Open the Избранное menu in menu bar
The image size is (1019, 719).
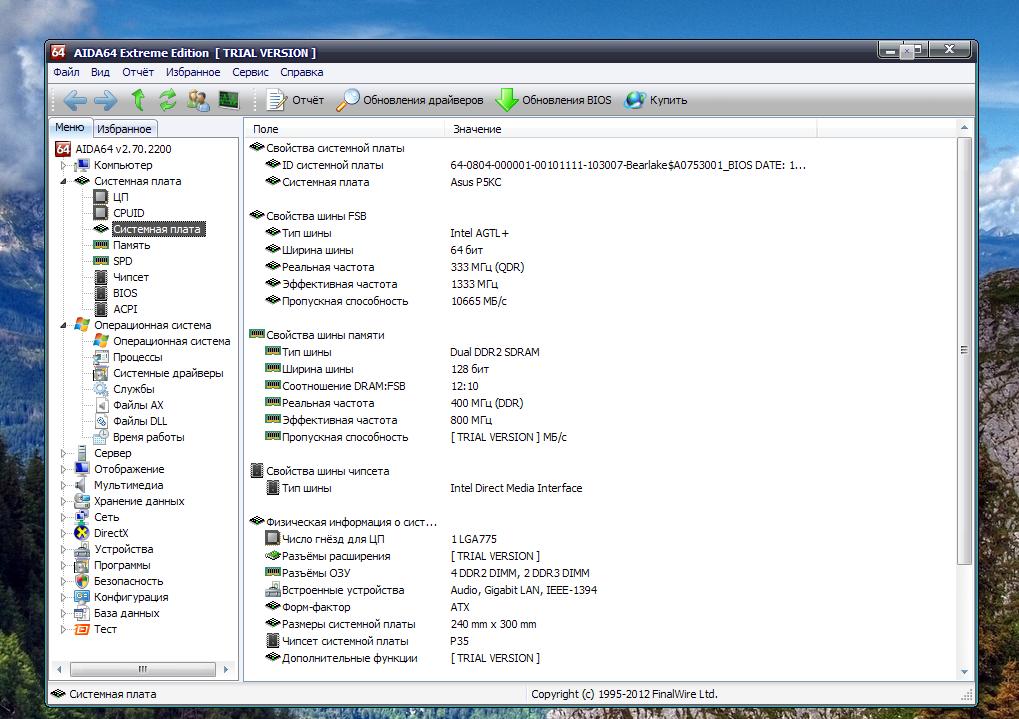(x=193, y=72)
